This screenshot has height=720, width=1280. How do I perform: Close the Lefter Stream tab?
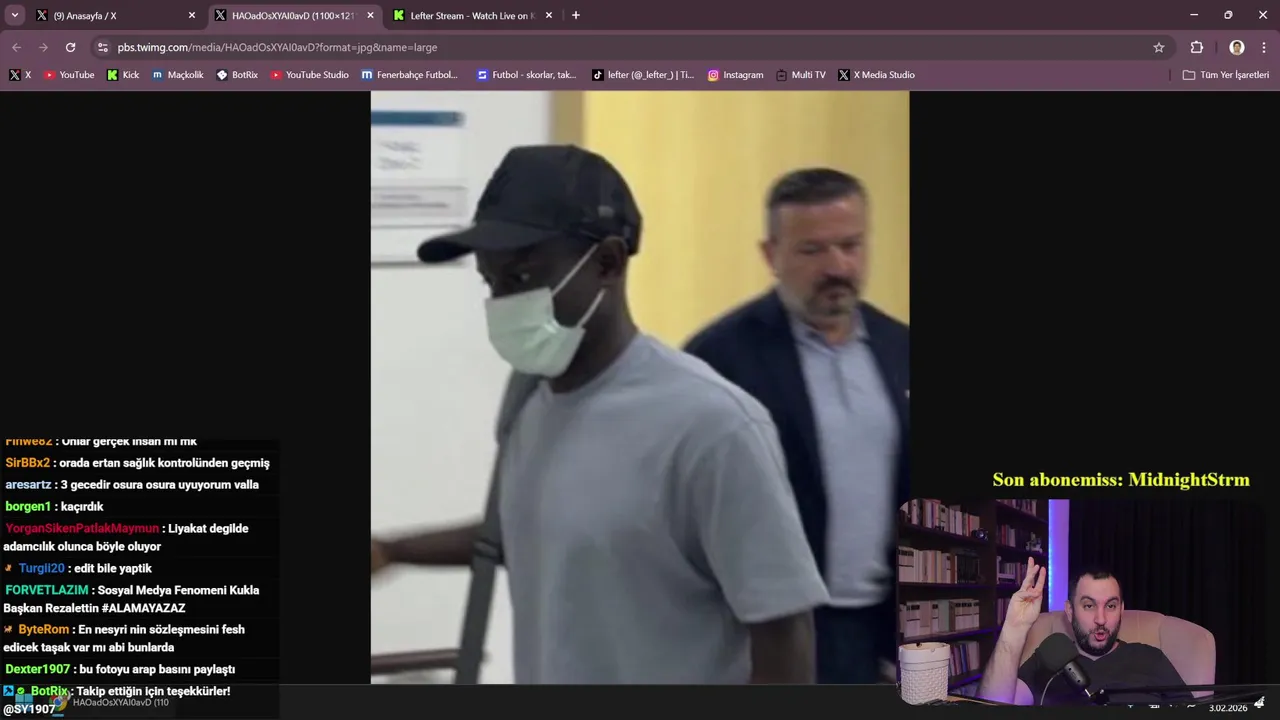click(x=549, y=15)
